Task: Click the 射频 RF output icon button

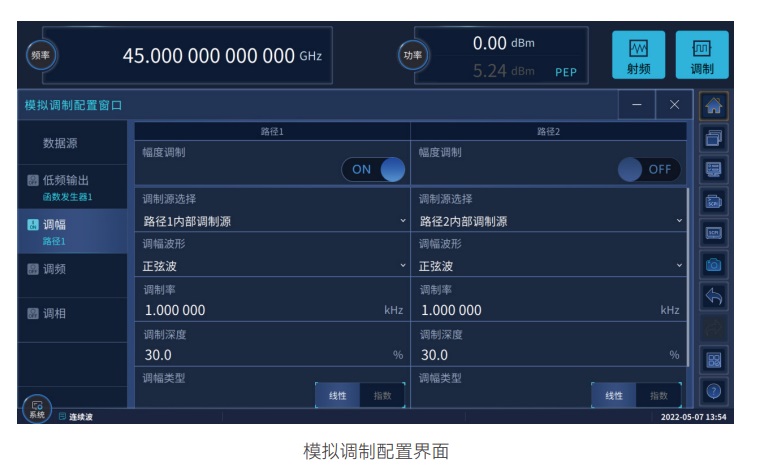Action: click(640, 55)
